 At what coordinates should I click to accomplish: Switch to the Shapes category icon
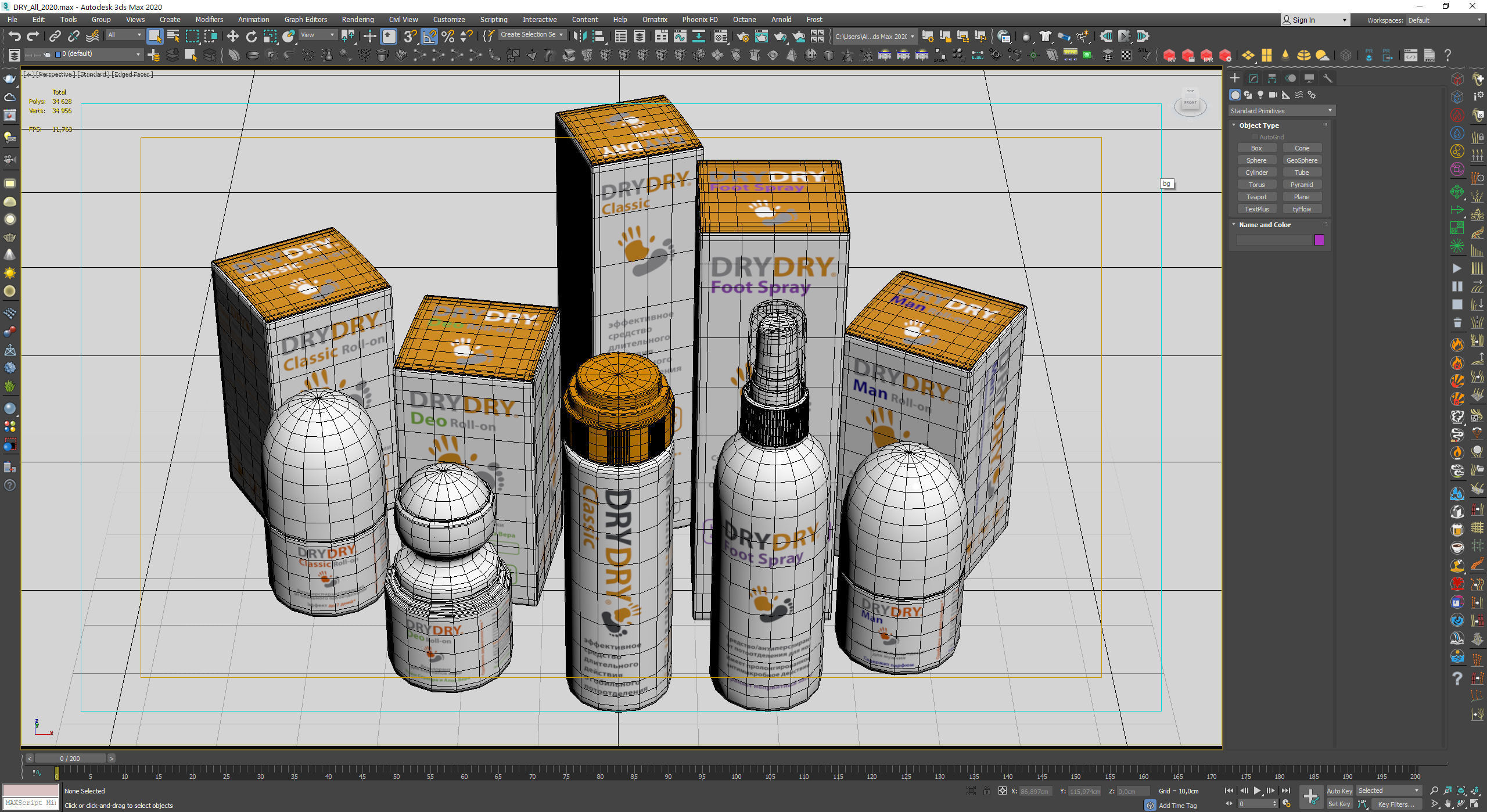coord(1248,95)
